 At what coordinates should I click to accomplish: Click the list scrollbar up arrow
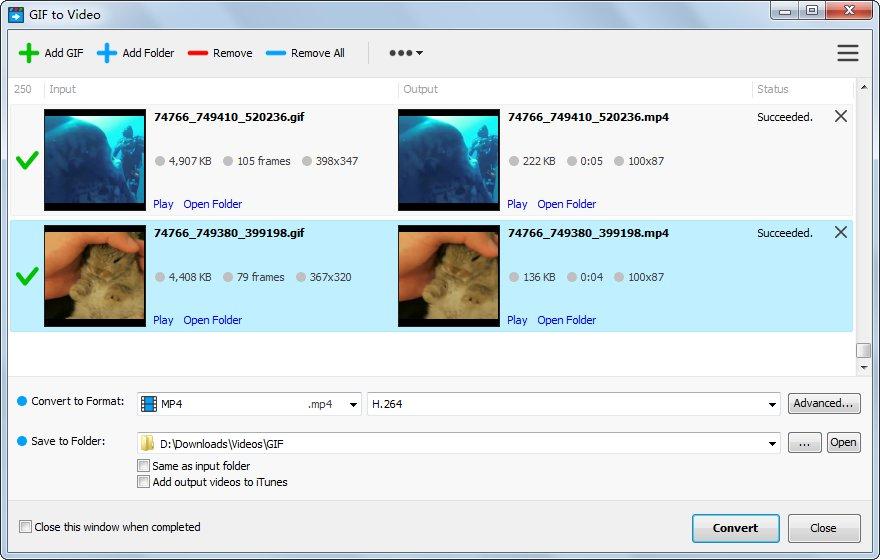pos(864,87)
